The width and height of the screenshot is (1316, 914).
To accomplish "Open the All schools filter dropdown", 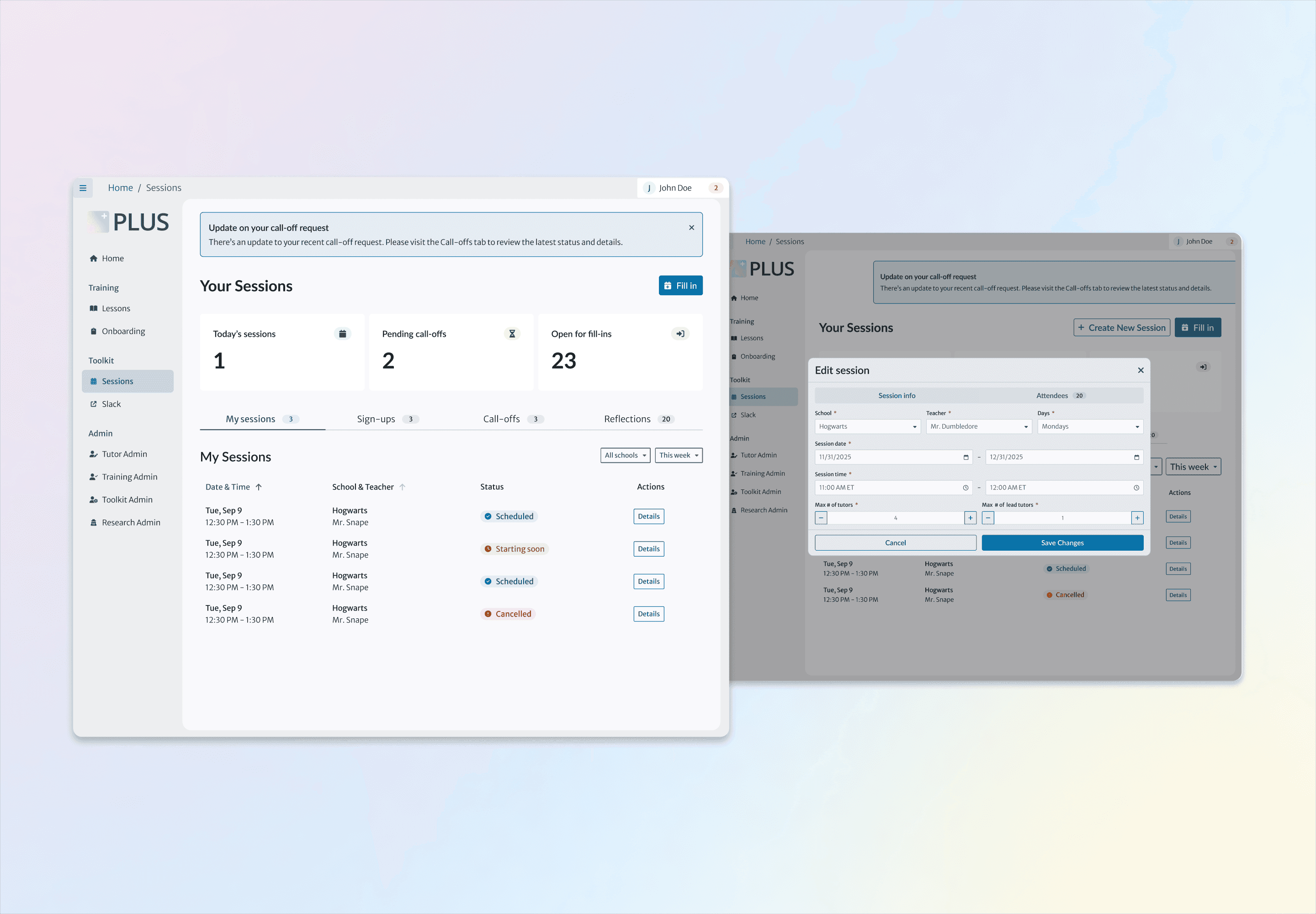I will (x=625, y=455).
